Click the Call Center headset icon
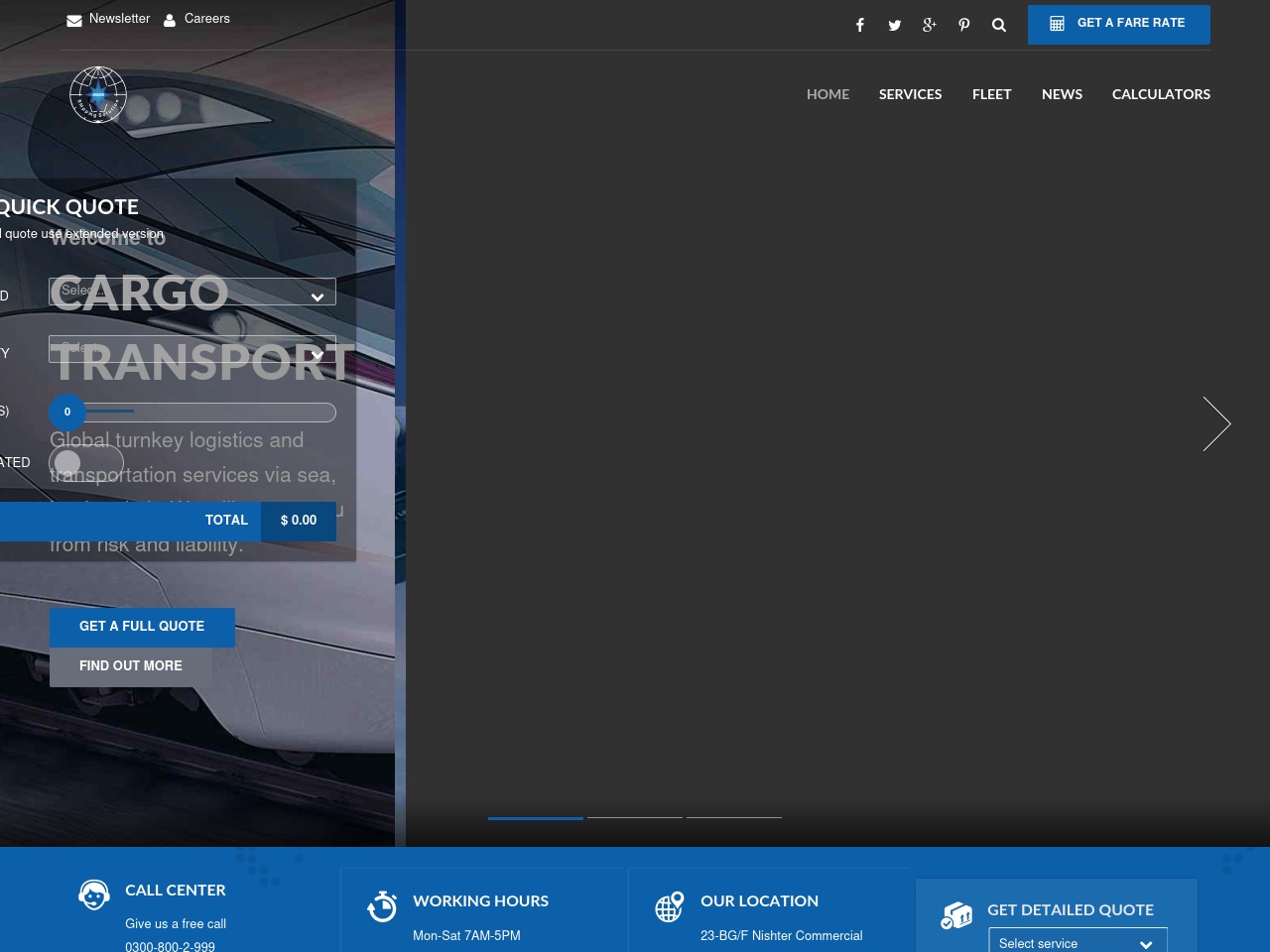 tap(94, 894)
